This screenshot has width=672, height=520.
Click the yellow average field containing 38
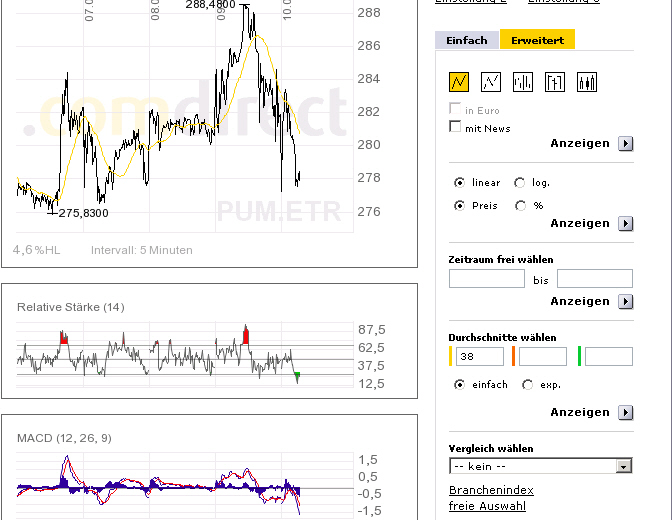[480, 357]
